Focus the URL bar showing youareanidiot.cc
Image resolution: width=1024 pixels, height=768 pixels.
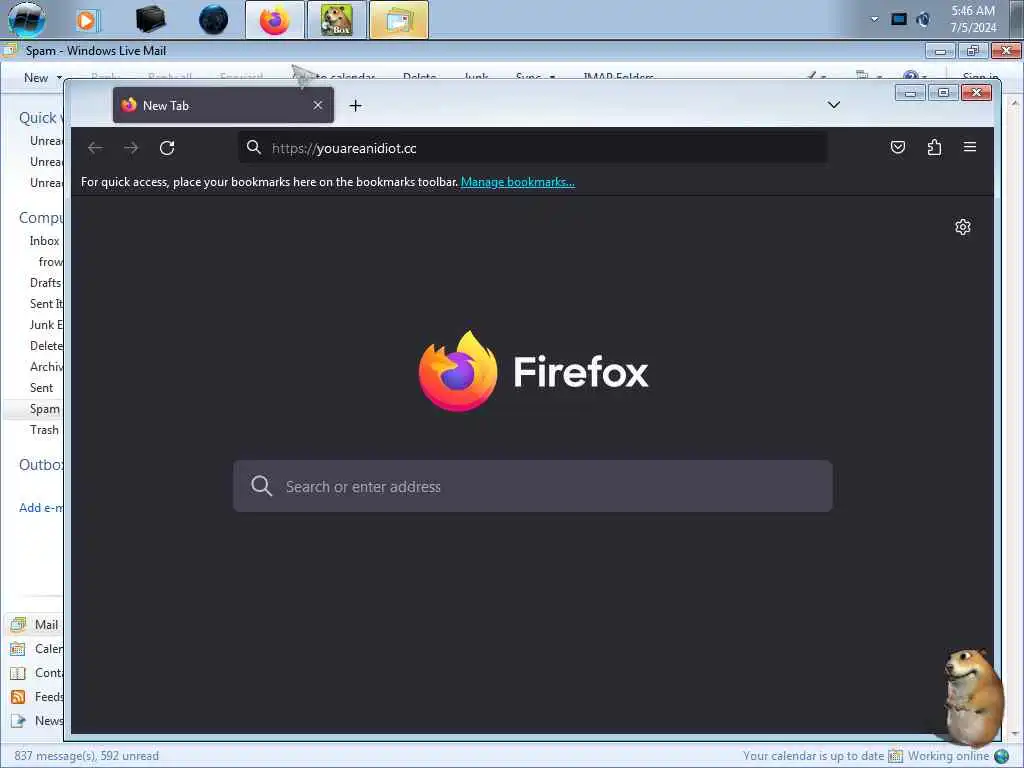click(532, 148)
